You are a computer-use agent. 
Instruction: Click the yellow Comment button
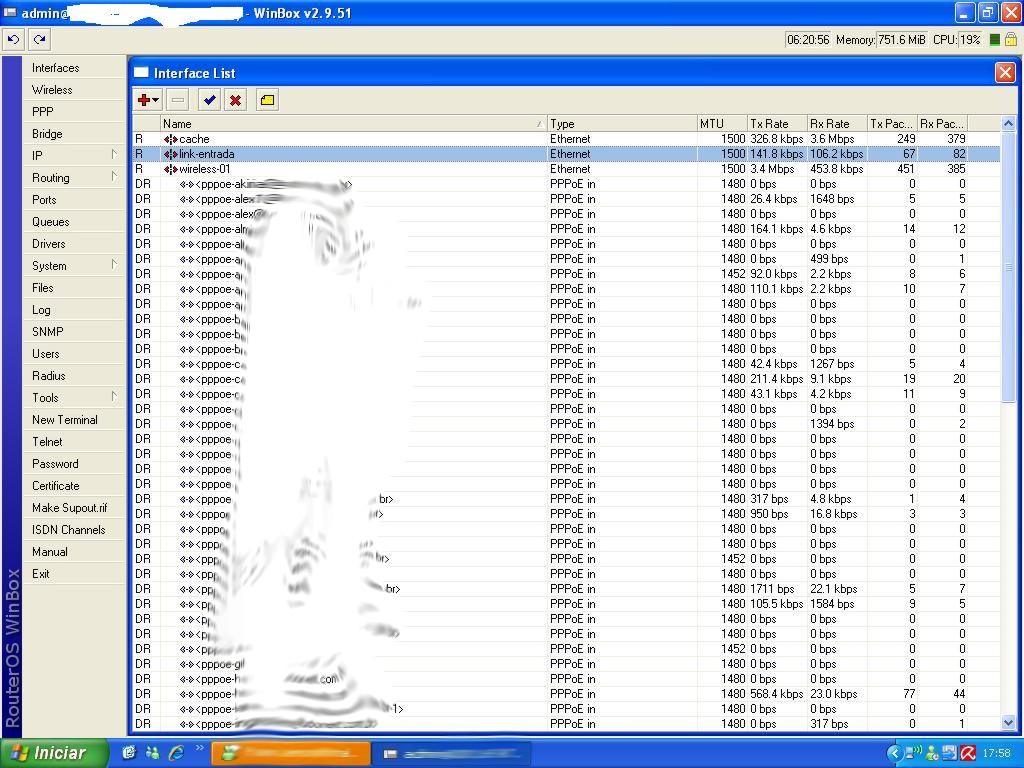pyautogui.click(x=267, y=100)
